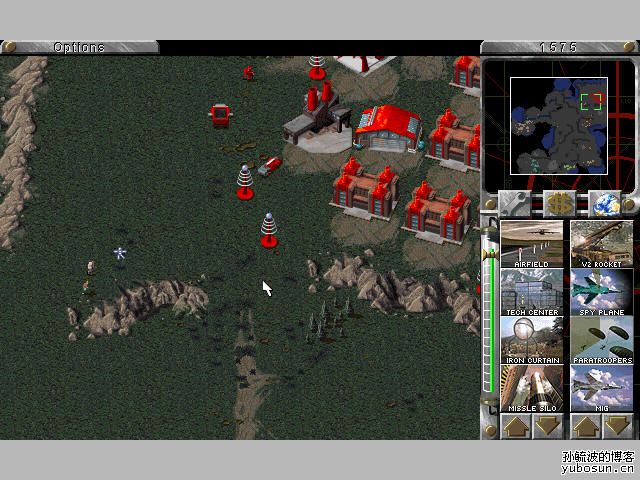This screenshot has width=640, height=480.
Task: Select the Repair wrench button
Action: pyautogui.click(x=514, y=203)
